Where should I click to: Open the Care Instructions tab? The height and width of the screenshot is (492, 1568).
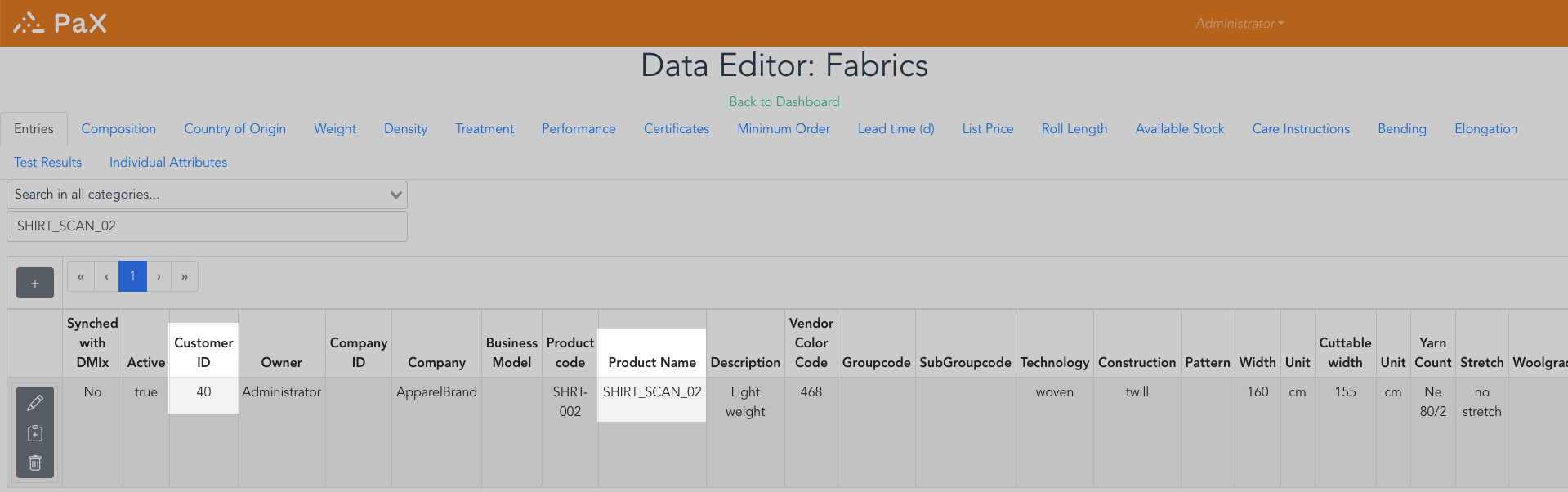click(x=1301, y=129)
